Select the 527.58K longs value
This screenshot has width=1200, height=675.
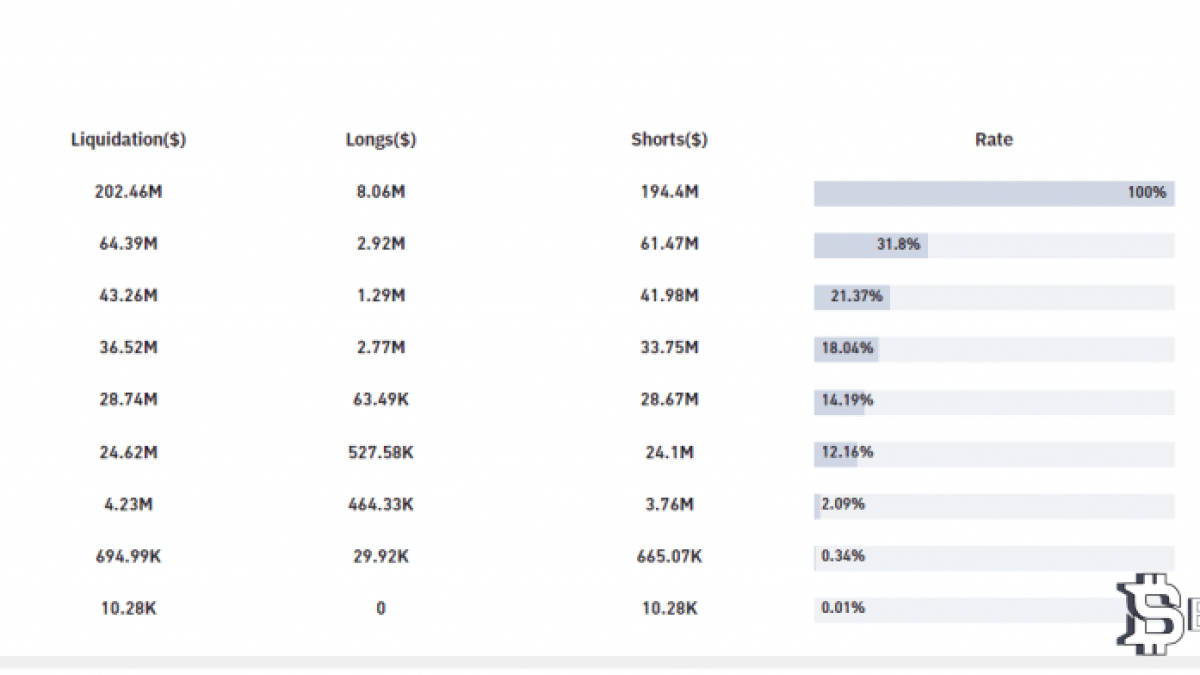tap(381, 452)
